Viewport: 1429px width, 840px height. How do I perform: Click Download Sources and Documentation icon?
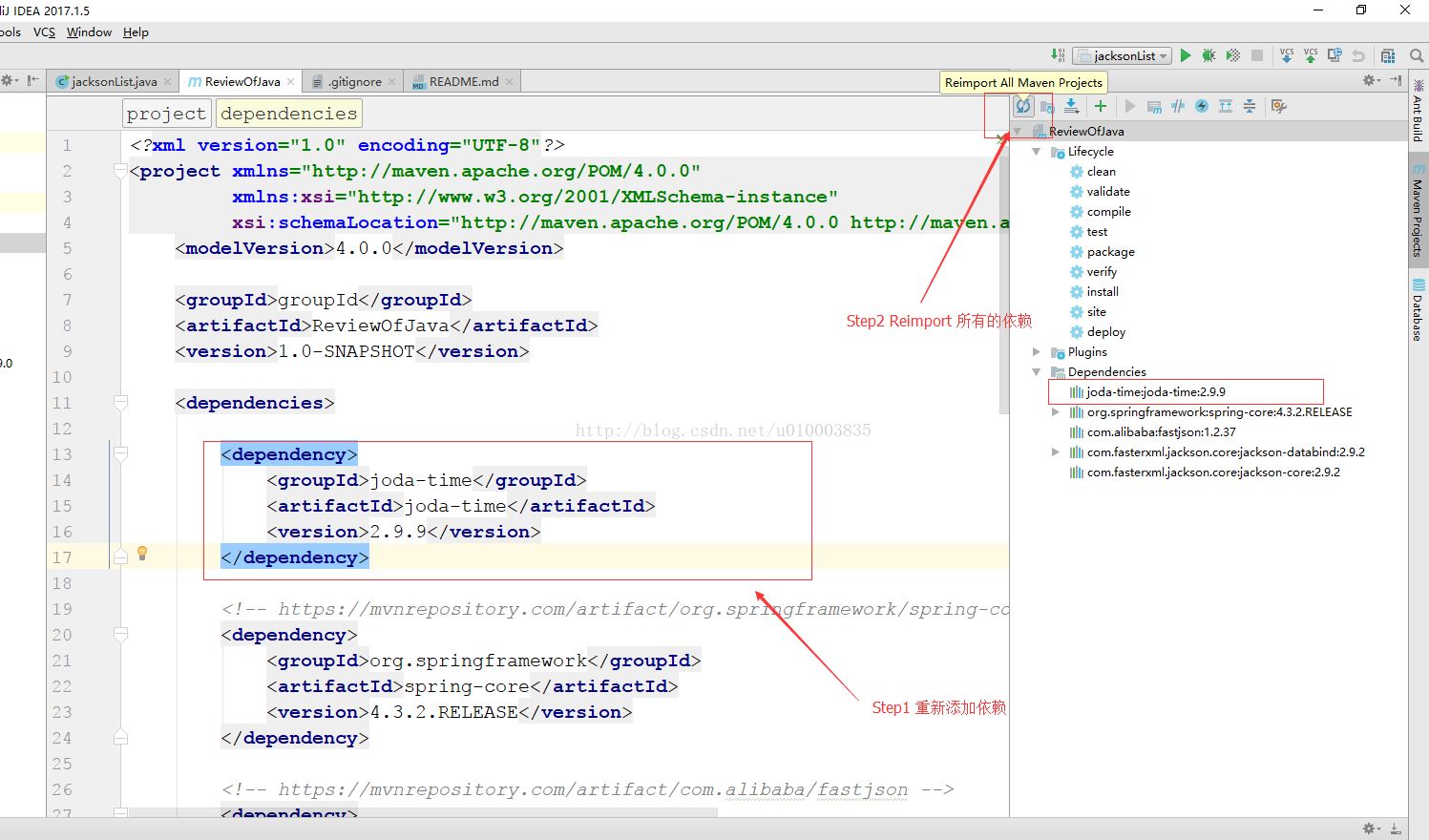click(x=1071, y=106)
